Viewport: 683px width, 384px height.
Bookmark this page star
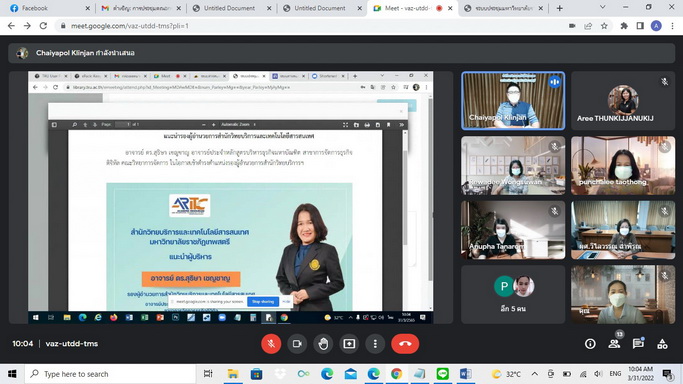(x=604, y=26)
